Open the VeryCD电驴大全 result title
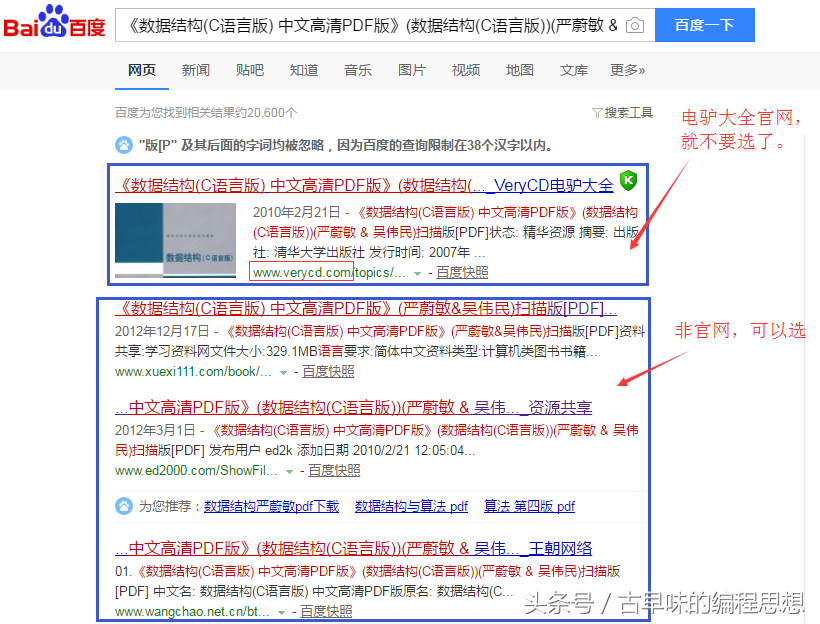Screen dimensions: 820x624 [365, 185]
